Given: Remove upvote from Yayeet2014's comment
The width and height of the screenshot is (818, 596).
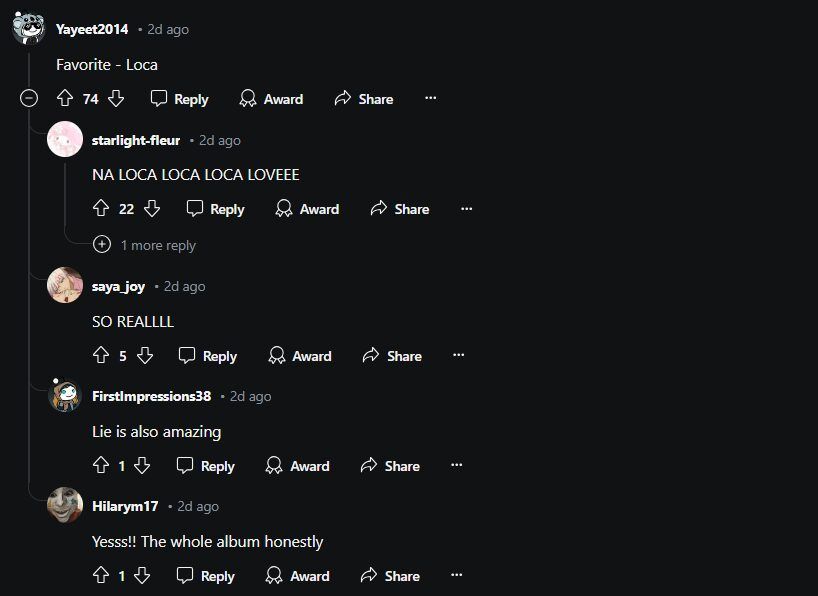Looking at the screenshot, I should (x=63, y=99).
